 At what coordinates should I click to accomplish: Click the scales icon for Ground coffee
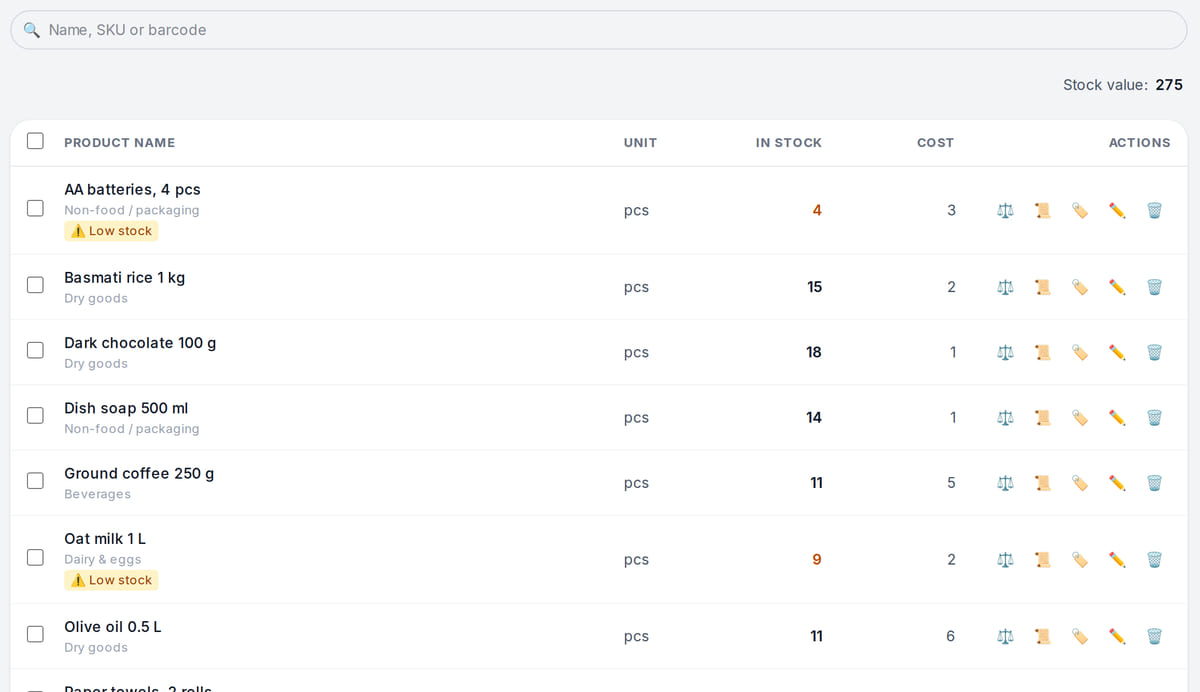(1005, 483)
